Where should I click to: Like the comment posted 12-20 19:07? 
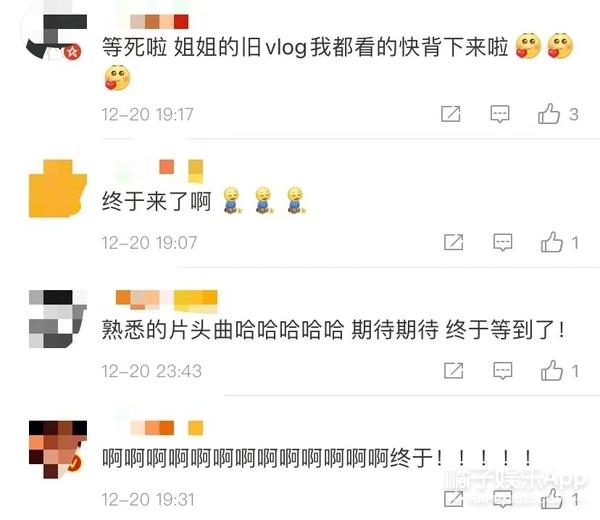551,242
